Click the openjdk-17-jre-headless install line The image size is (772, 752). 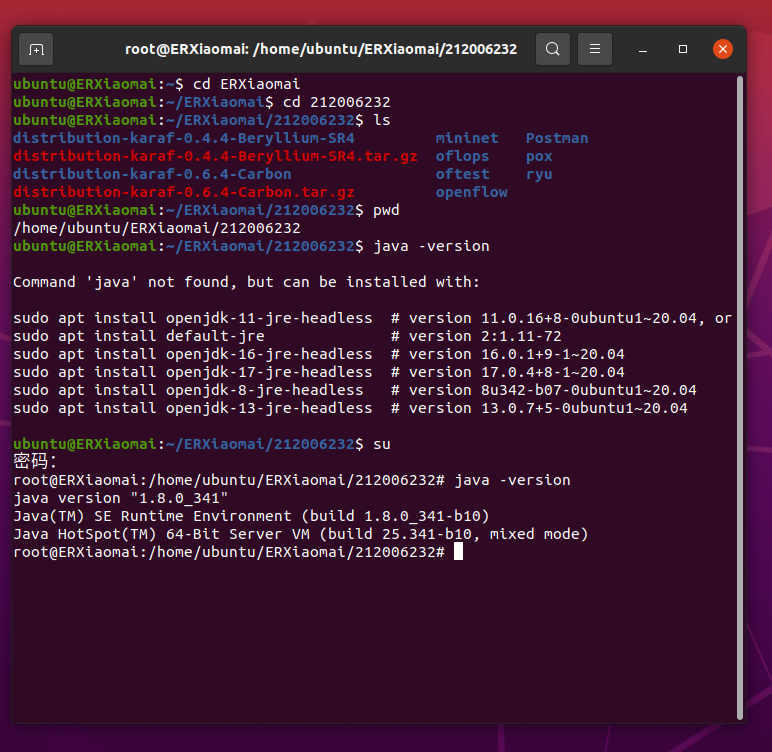point(319,372)
